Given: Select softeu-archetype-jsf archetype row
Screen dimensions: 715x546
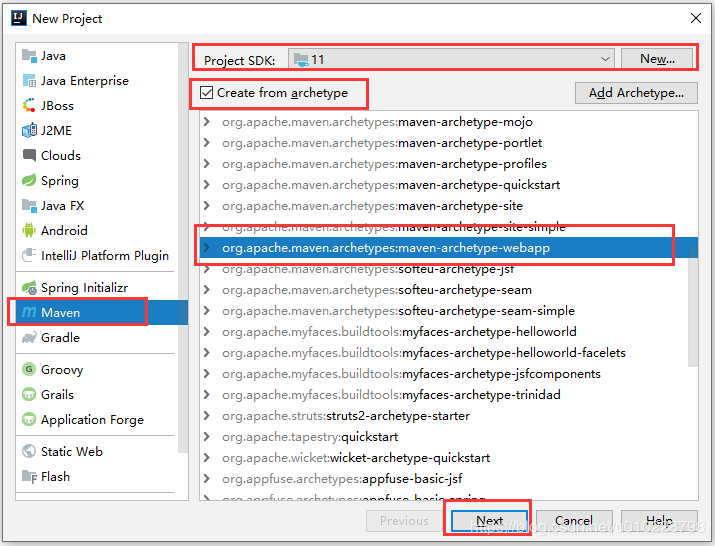Looking at the screenshot, I should [x=448, y=269].
